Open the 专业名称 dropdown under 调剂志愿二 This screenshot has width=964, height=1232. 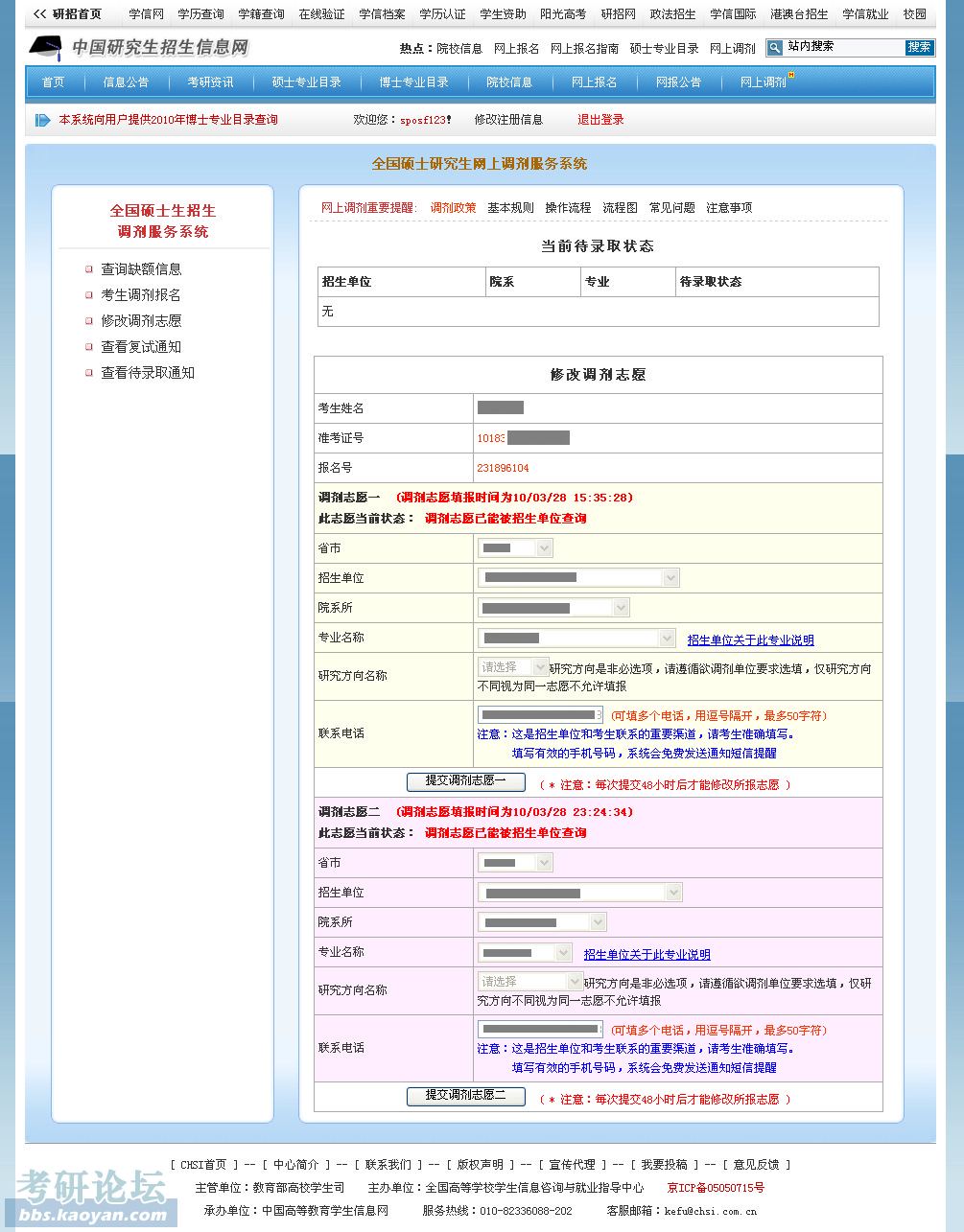click(525, 953)
